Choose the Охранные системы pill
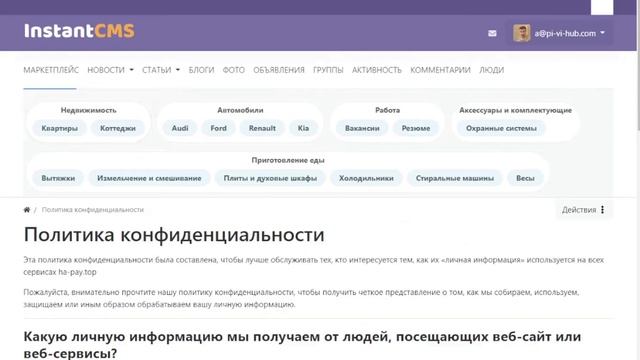The height and width of the screenshot is (360, 640). [501, 128]
